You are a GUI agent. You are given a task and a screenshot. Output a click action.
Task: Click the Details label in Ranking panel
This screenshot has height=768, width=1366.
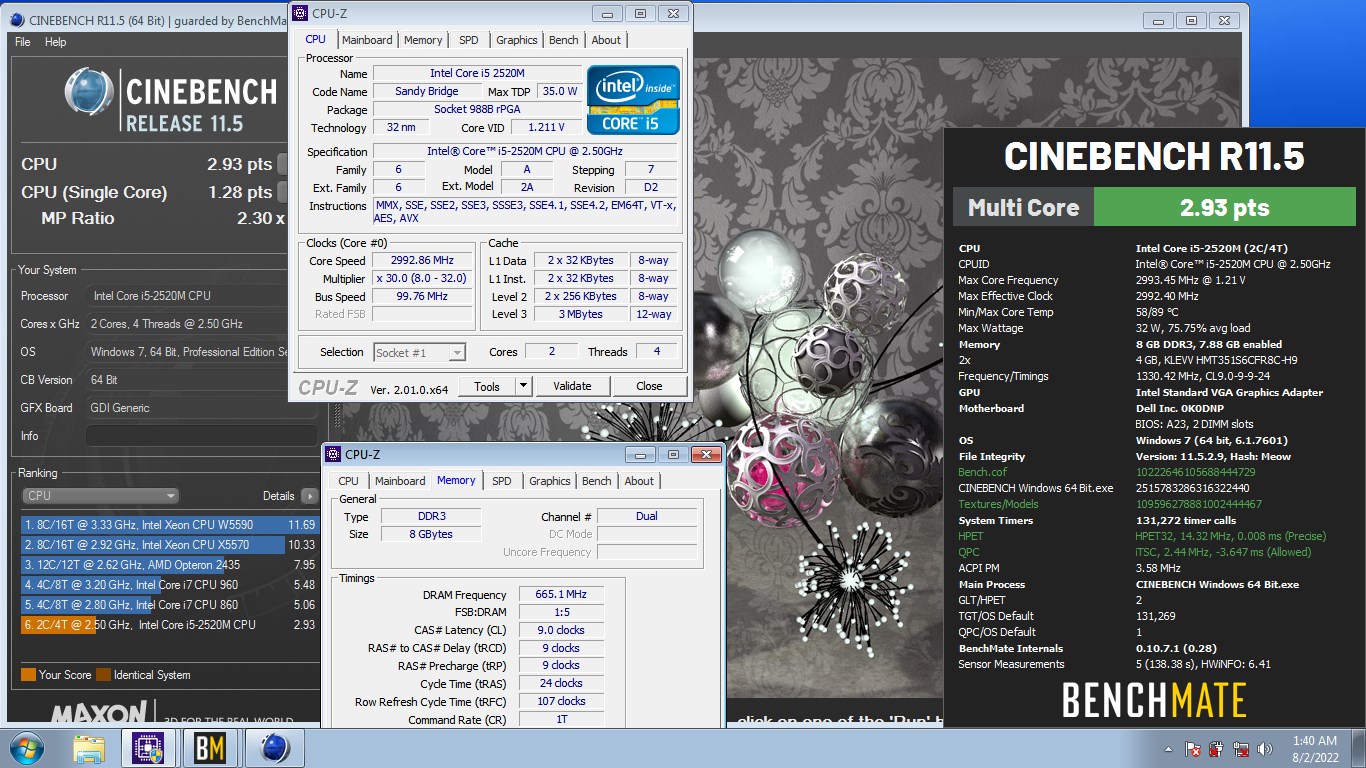point(279,496)
